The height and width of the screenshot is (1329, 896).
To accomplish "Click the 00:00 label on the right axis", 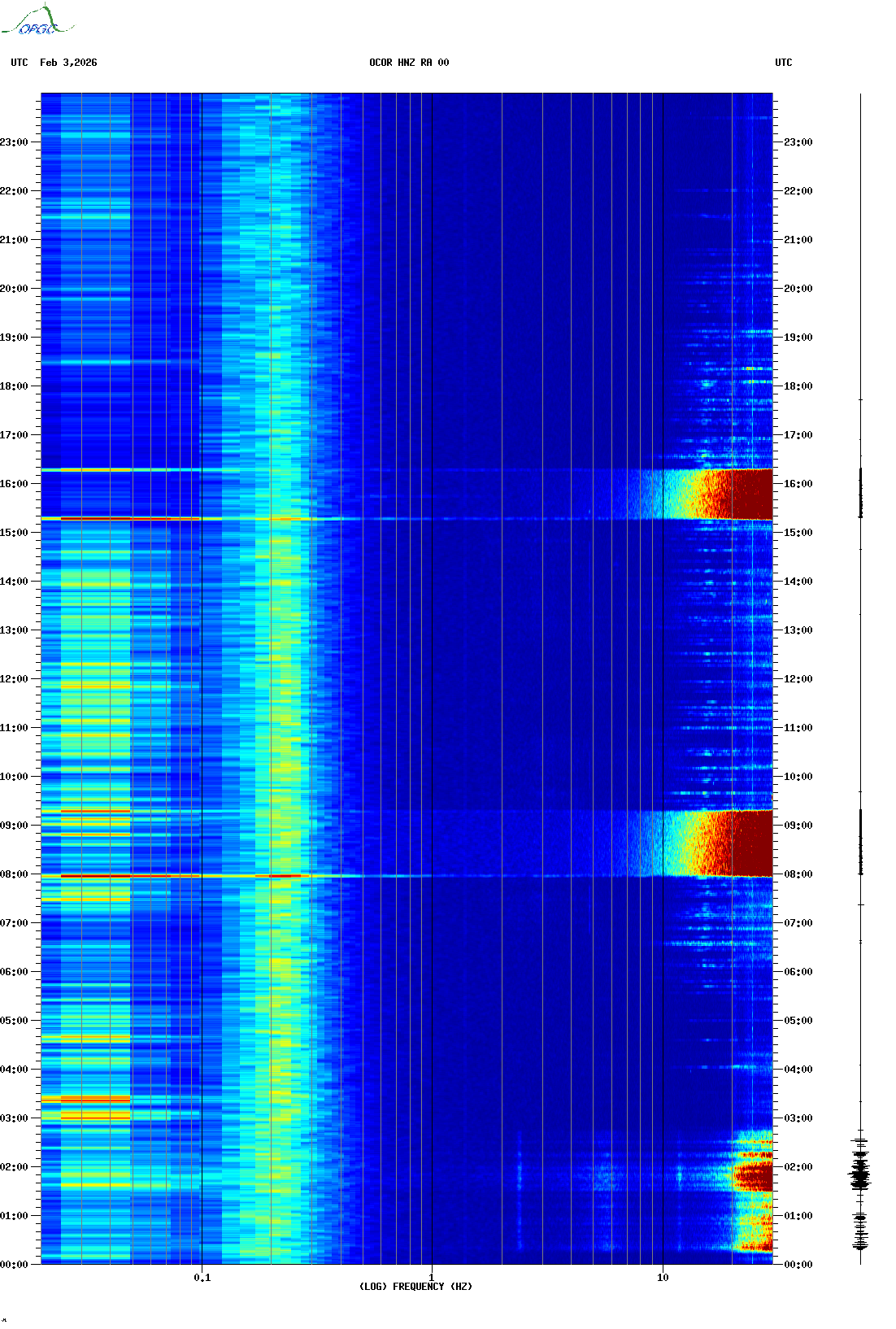I will pos(798,1265).
